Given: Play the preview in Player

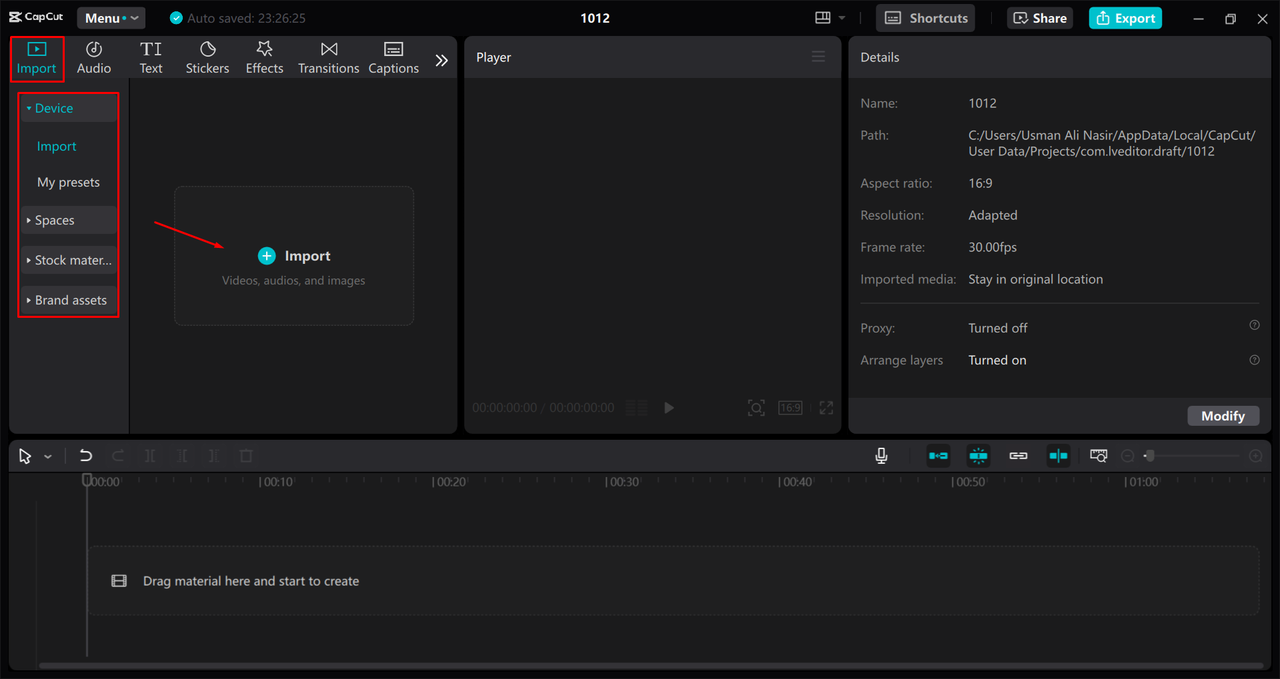Looking at the screenshot, I should click(669, 408).
